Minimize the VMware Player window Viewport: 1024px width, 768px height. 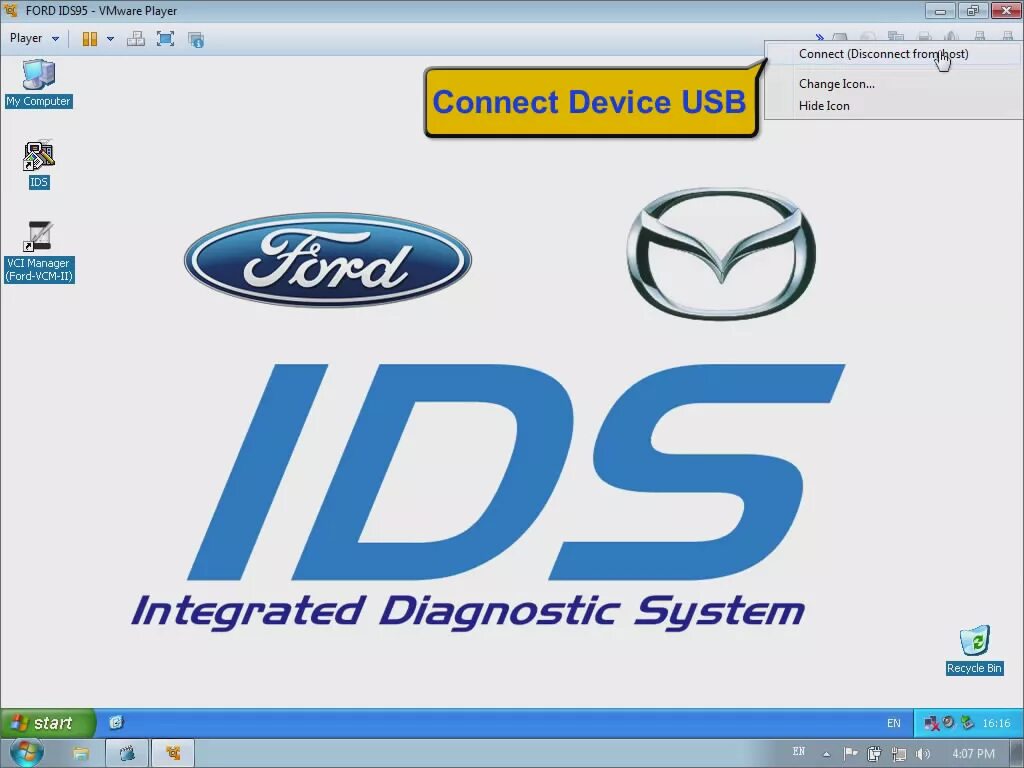coord(940,10)
